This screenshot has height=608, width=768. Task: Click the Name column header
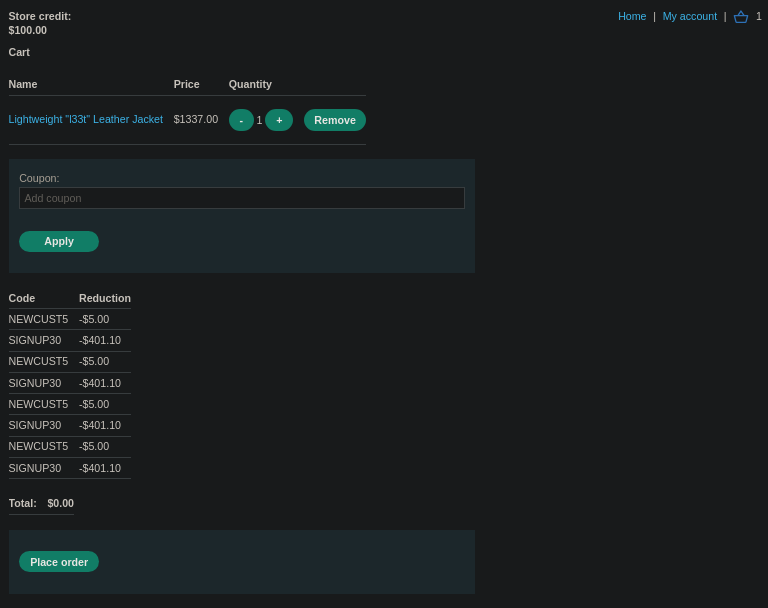click(23, 84)
